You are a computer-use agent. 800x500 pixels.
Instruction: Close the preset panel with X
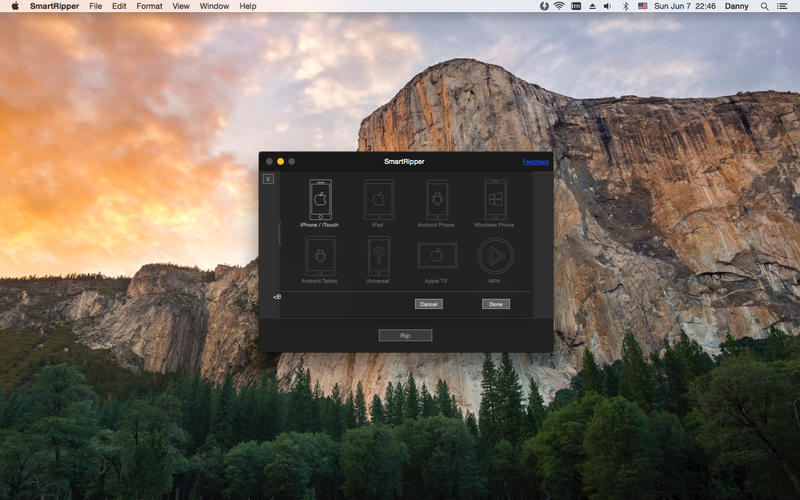pyautogui.click(x=268, y=179)
